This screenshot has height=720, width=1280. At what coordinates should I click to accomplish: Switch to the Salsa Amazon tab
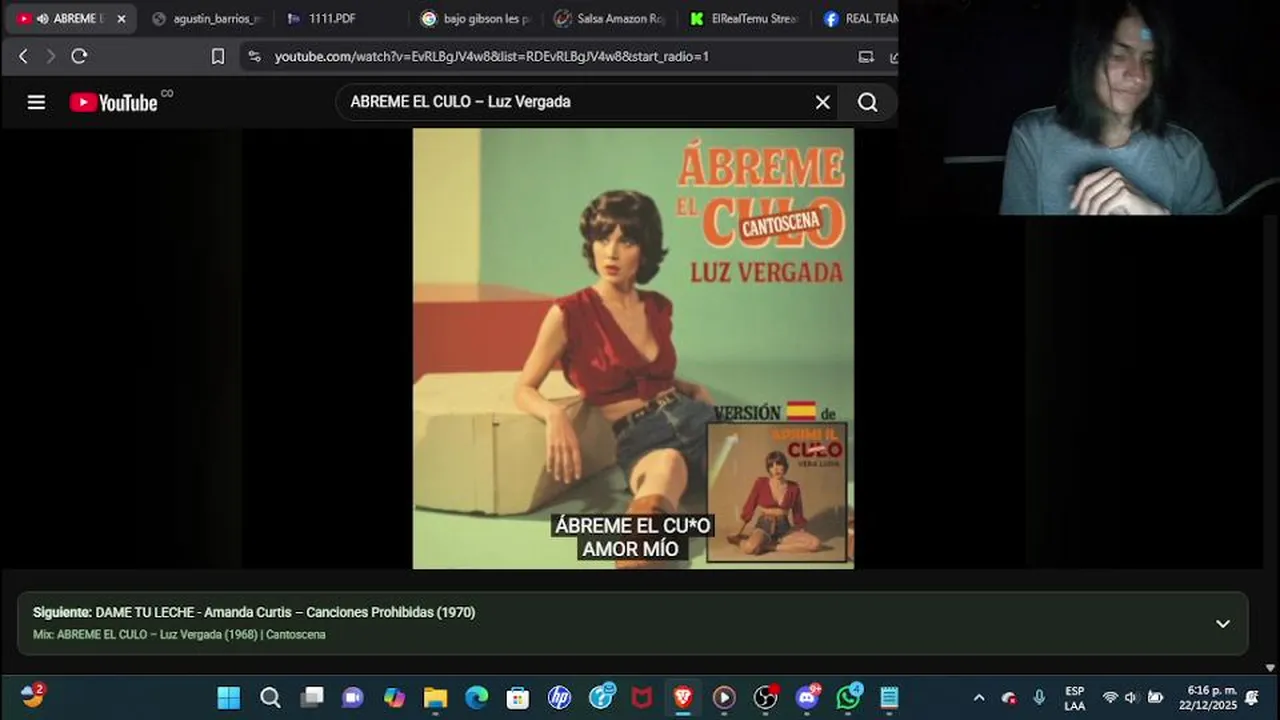pyautogui.click(x=611, y=18)
